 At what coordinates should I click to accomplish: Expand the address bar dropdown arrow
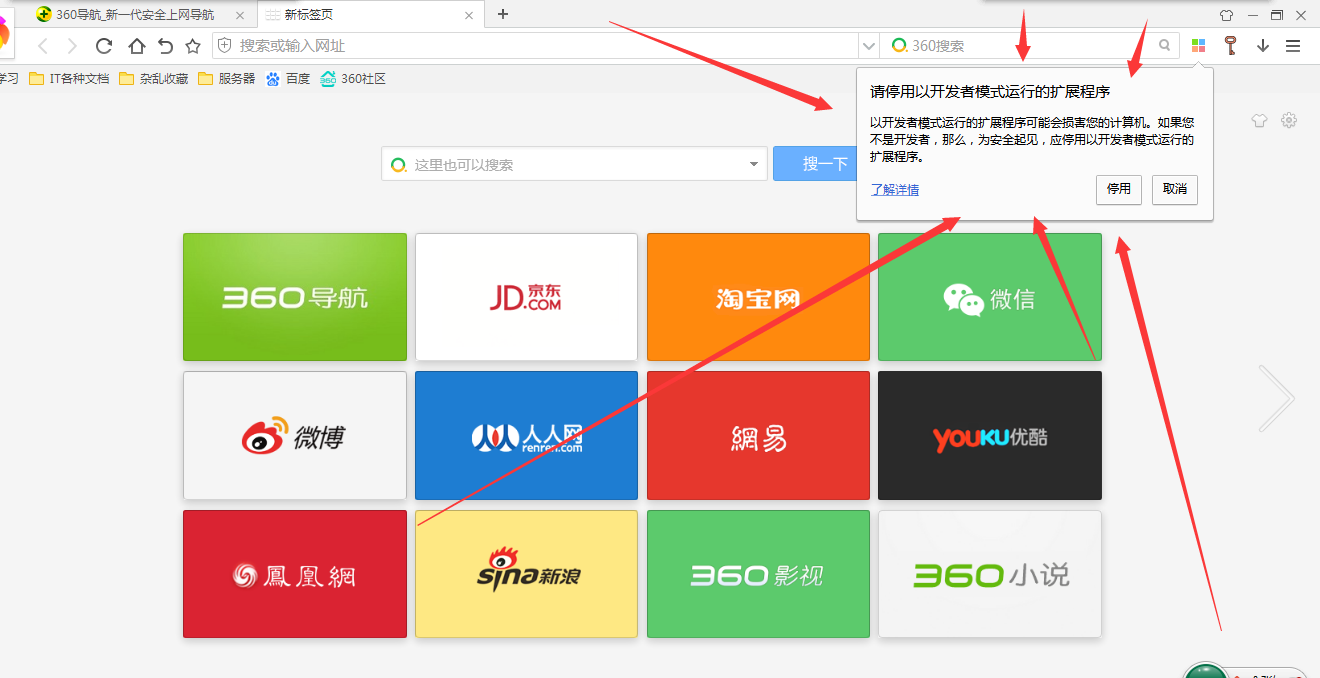tap(868, 46)
